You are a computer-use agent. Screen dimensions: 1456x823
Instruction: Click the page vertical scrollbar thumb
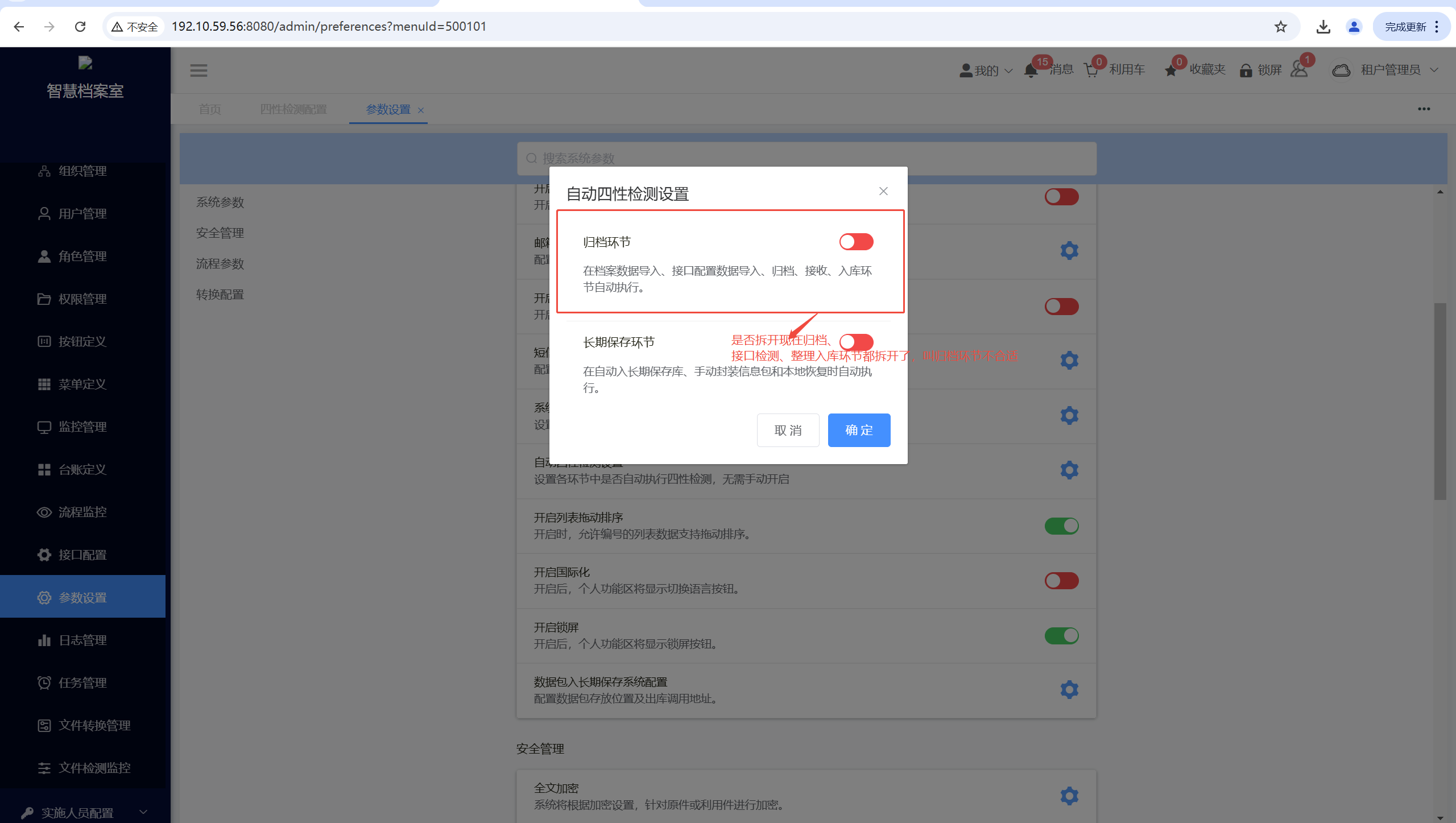[x=1440, y=401]
